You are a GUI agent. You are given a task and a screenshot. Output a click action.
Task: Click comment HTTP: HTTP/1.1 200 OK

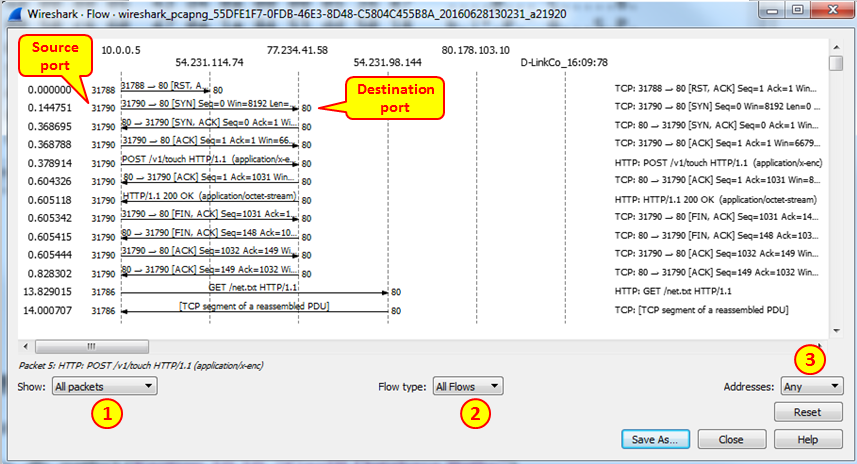(715, 199)
